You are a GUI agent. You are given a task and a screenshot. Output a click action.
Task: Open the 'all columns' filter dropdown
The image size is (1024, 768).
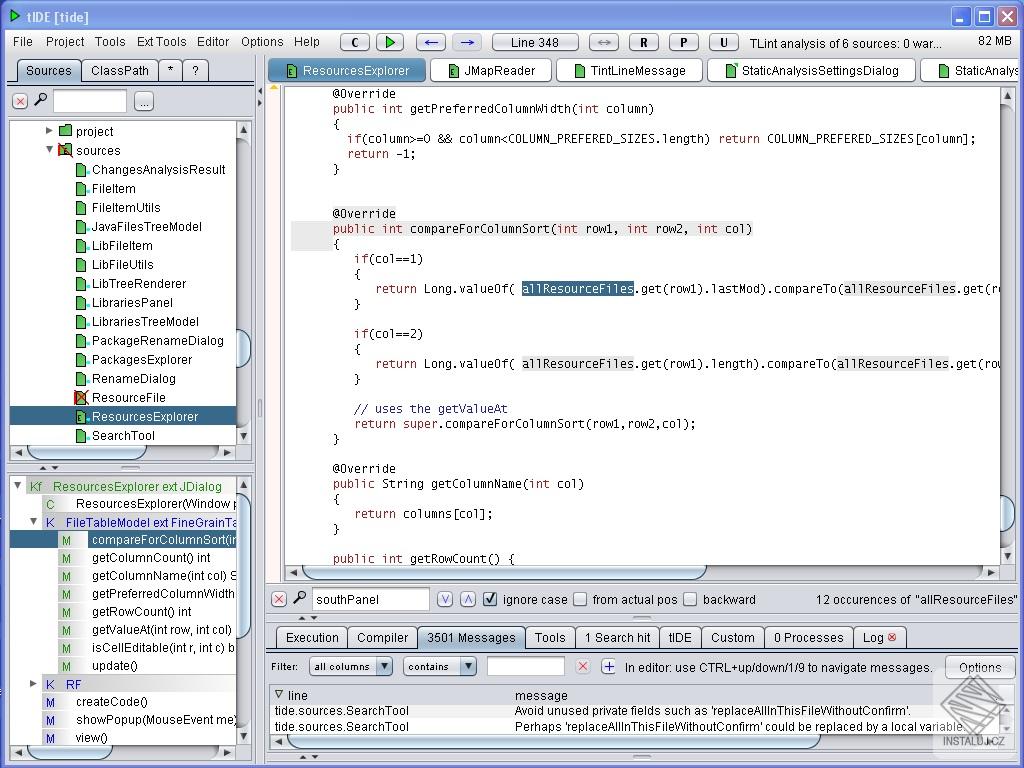[350, 666]
